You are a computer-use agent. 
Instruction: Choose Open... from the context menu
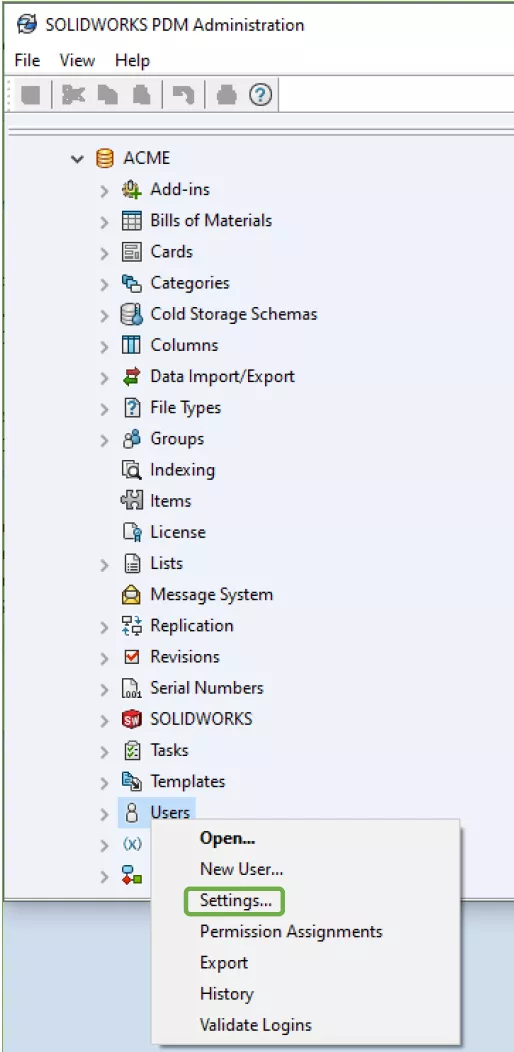point(227,838)
